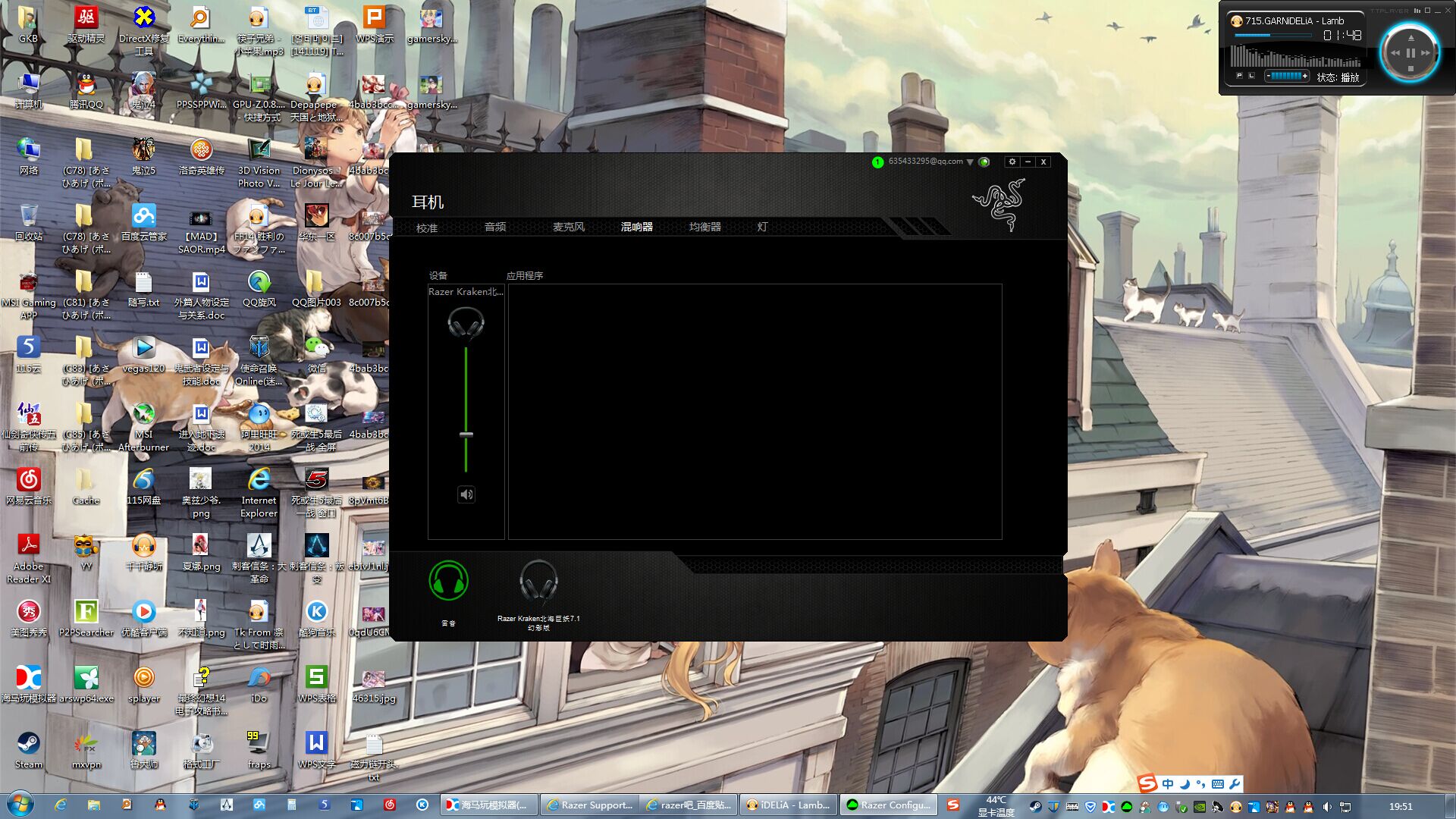This screenshot has width=1456, height=819.
Task: Click TTPlayer equalizer bars icon in title
Action: coord(1417,11)
